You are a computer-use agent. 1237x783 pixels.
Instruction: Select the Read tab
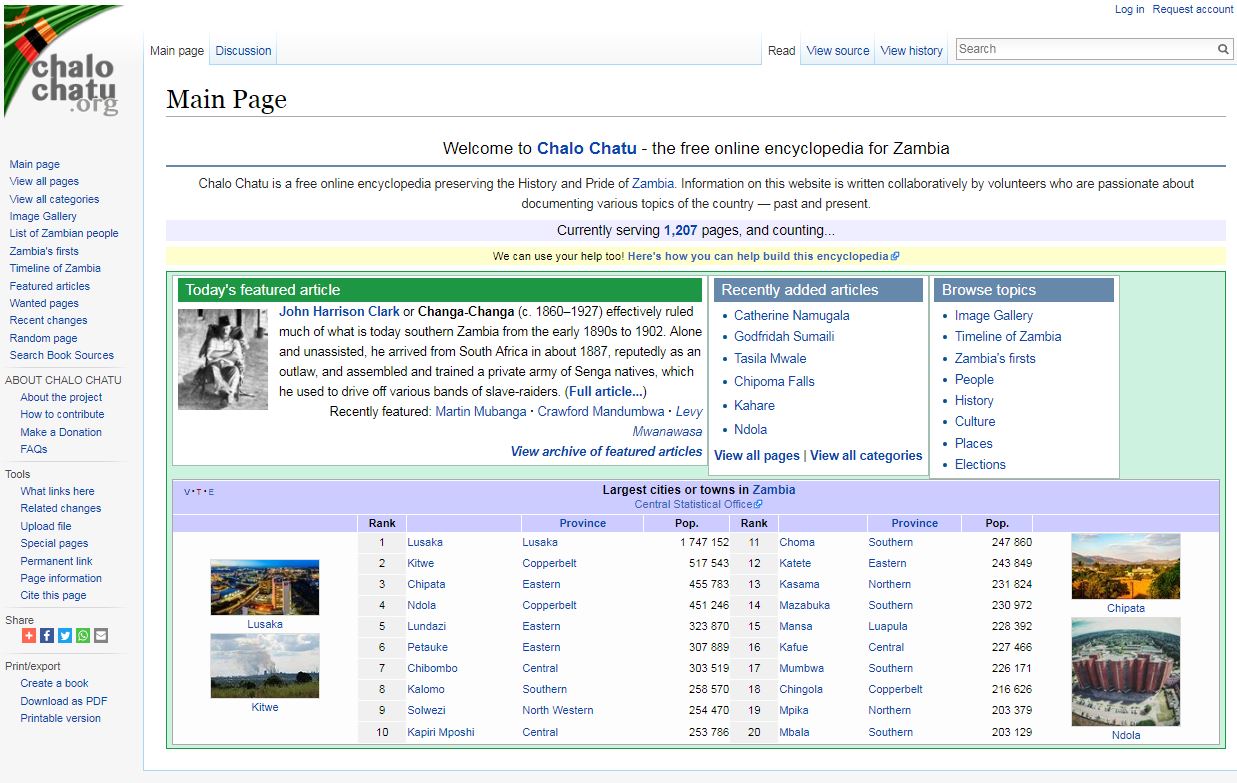point(782,51)
